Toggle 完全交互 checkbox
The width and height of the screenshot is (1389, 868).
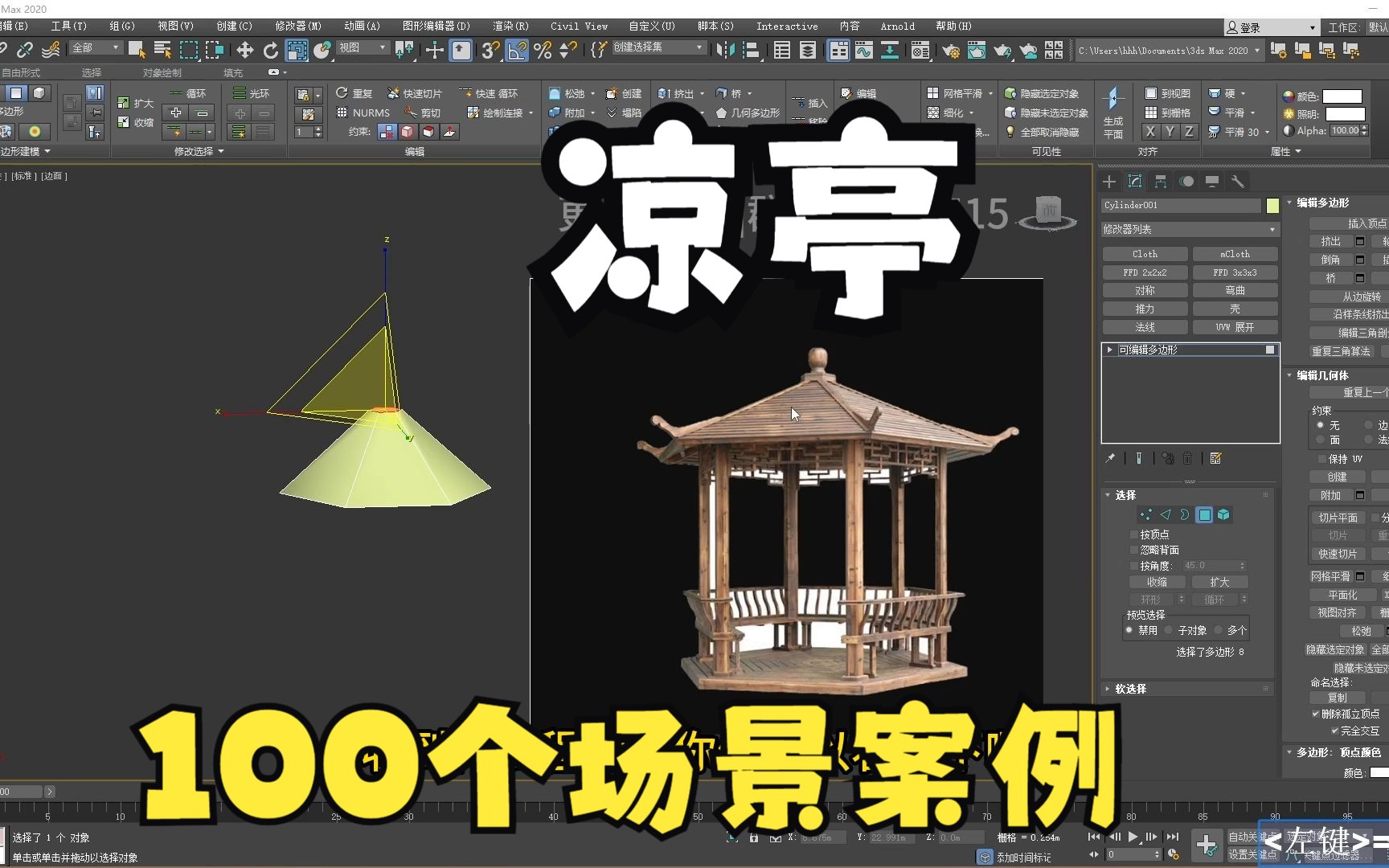coord(1335,731)
